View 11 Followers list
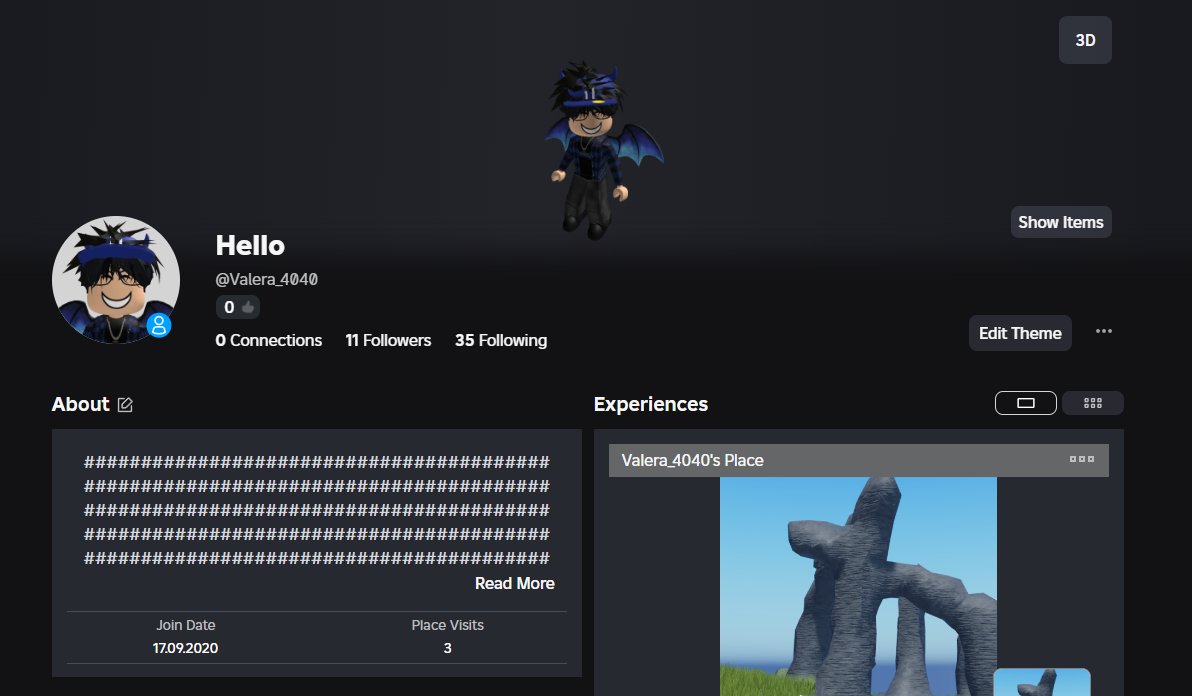 388,340
